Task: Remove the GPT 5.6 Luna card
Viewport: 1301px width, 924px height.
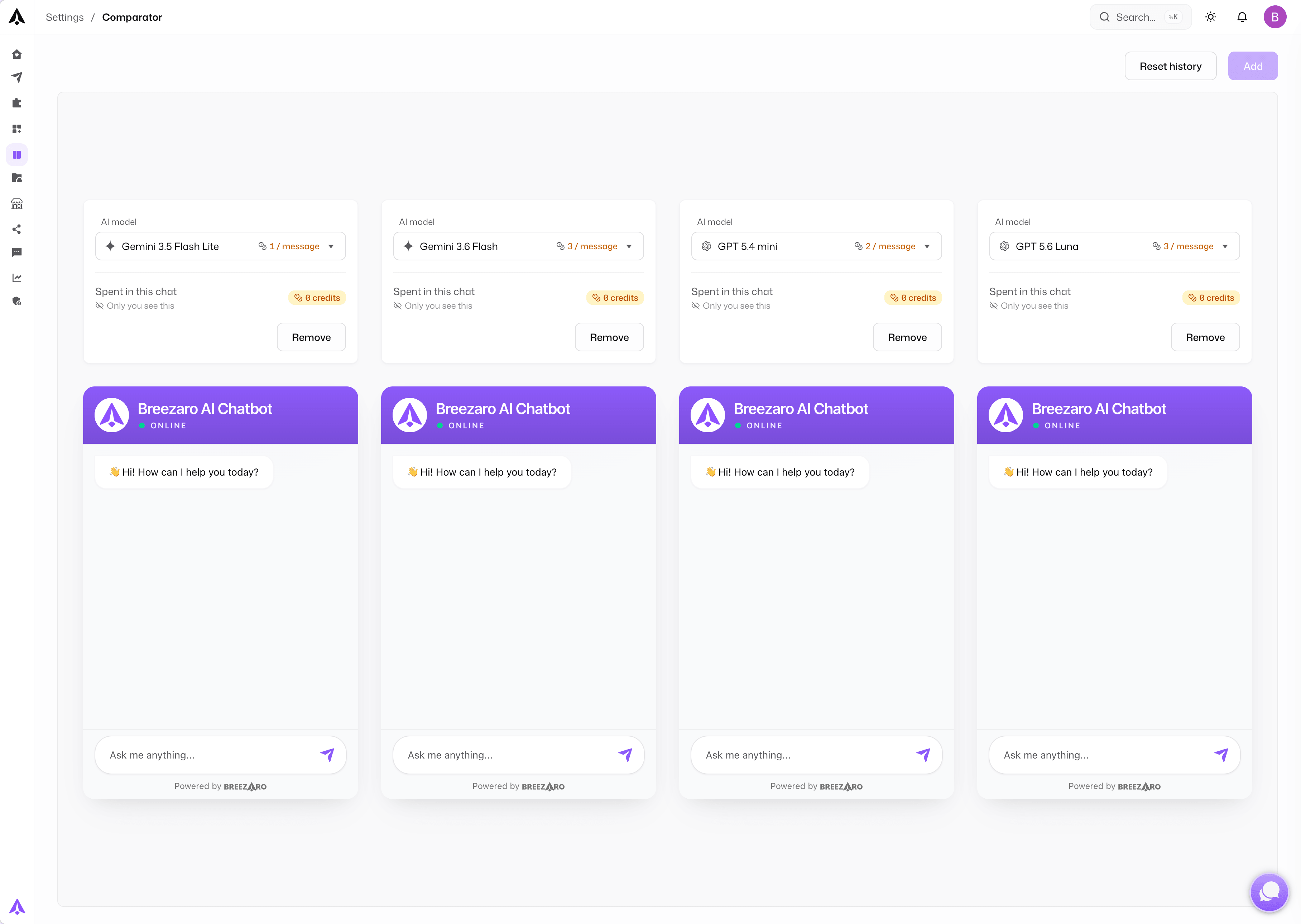Action: click(x=1205, y=337)
